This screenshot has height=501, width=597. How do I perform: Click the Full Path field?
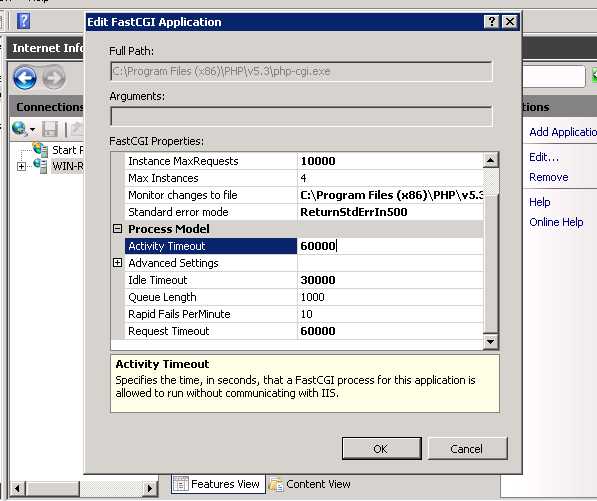[x=301, y=72]
